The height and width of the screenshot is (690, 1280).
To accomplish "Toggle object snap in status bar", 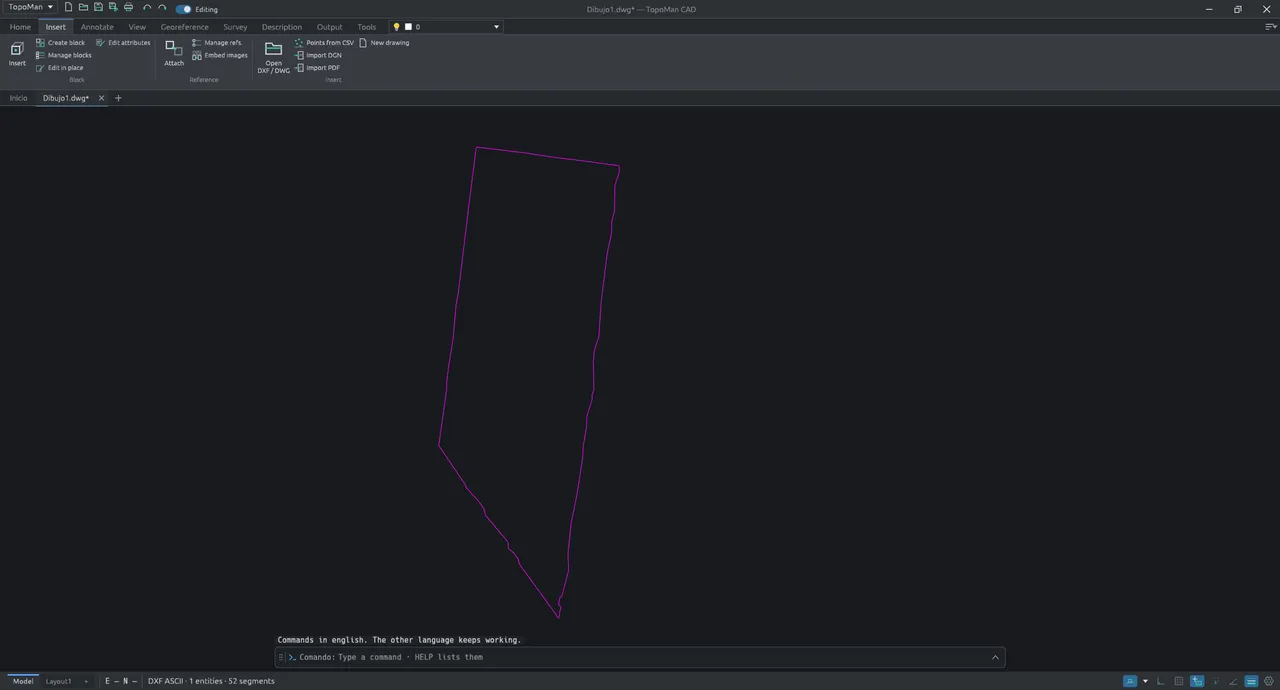I will click(x=1130, y=681).
